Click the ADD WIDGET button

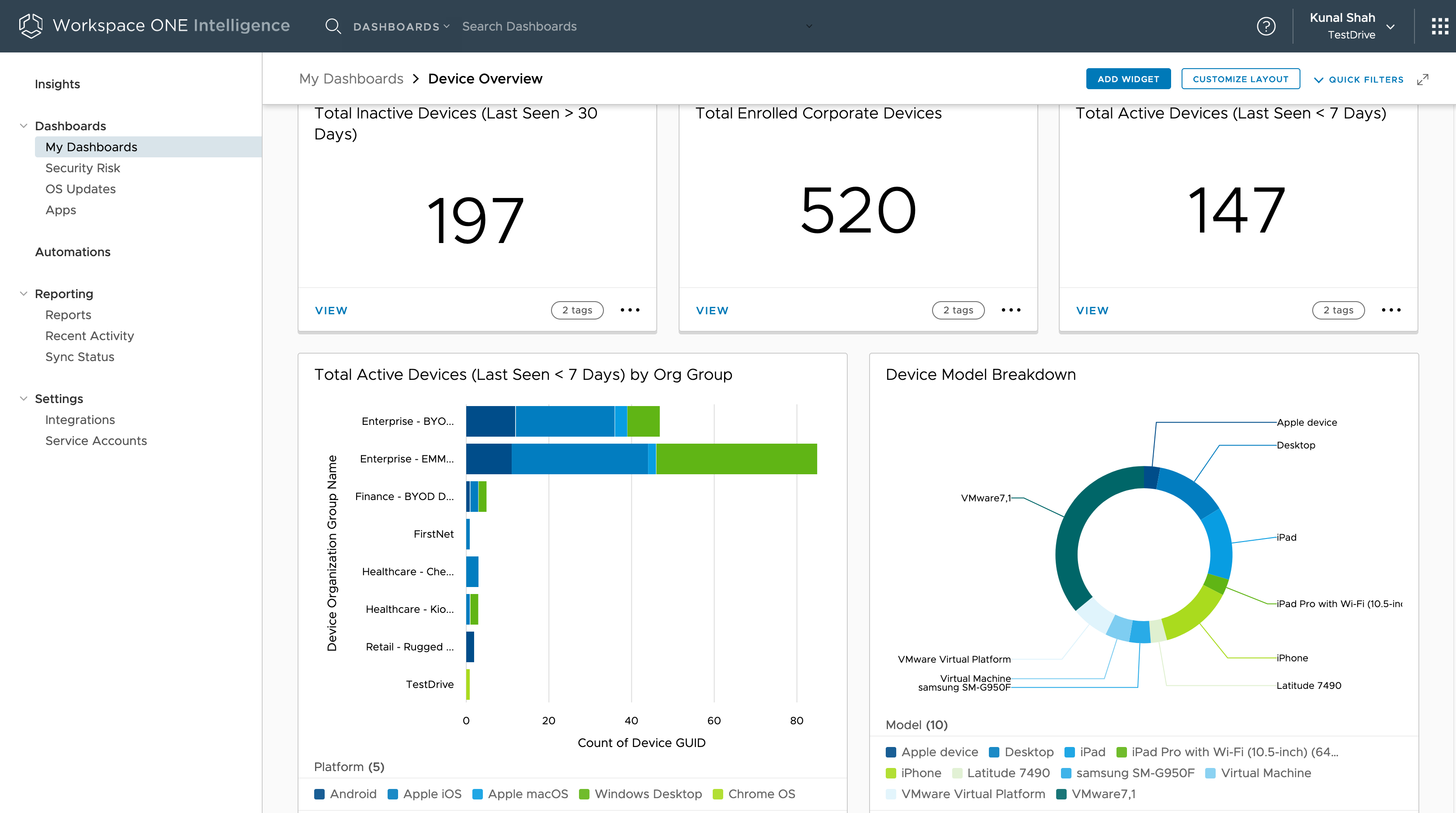coord(1128,79)
